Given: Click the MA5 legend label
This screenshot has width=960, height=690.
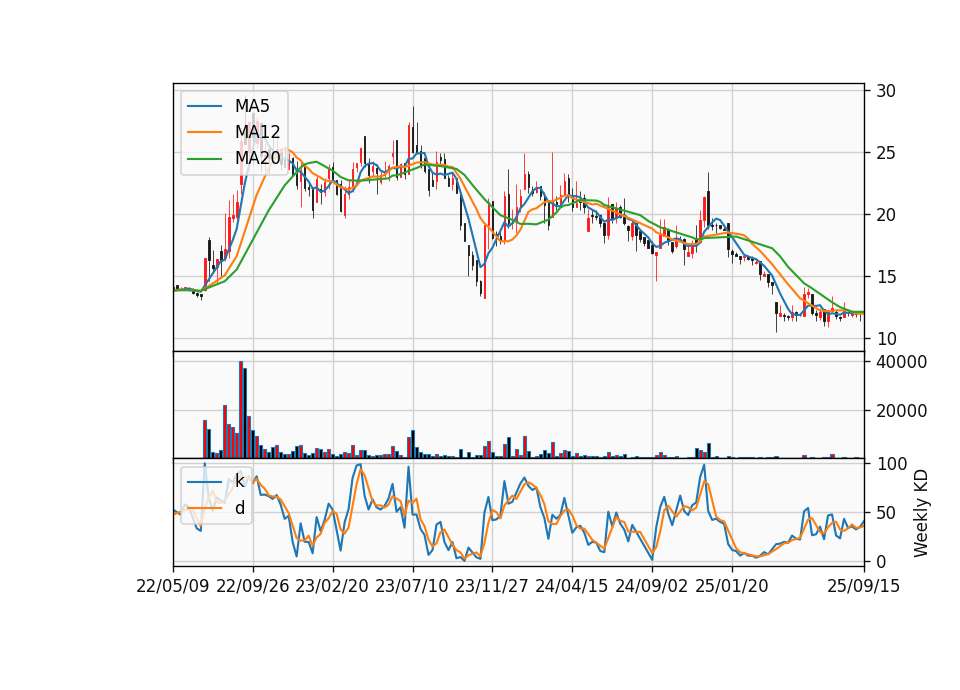Looking at the screenshot, I should tap(252, 106).
